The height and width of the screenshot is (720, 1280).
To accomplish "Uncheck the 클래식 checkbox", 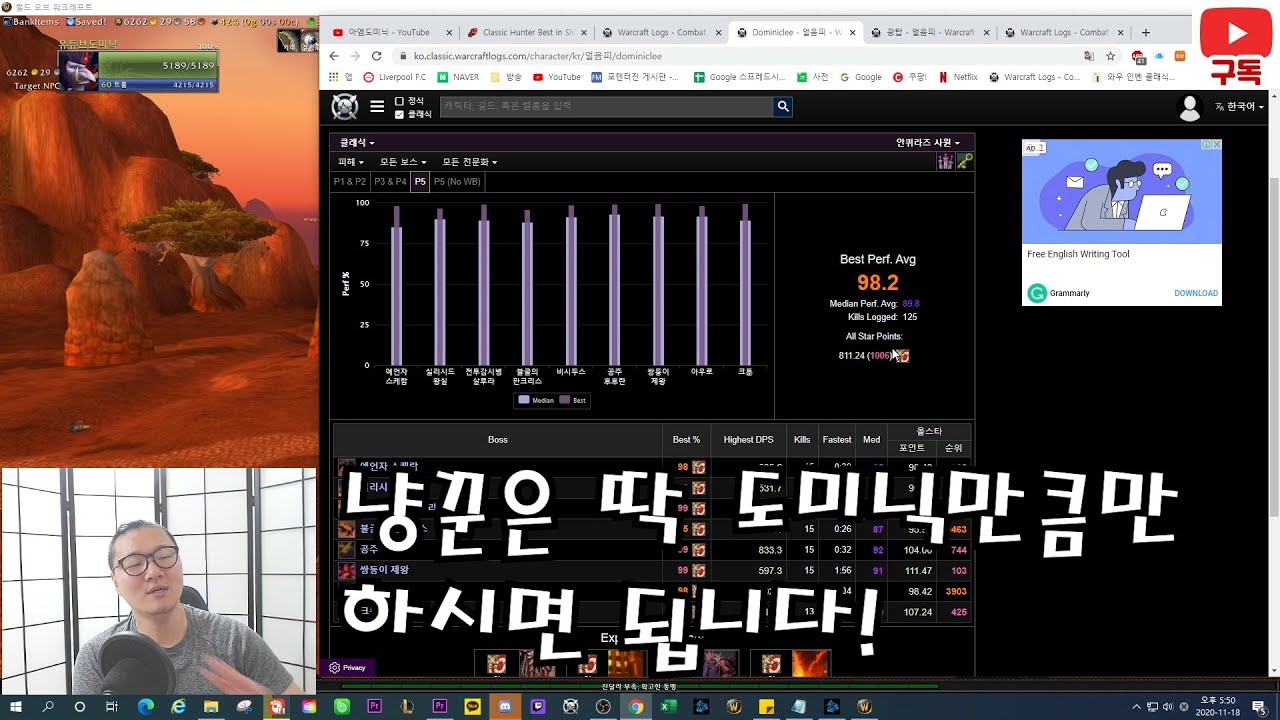I will 399,114.
